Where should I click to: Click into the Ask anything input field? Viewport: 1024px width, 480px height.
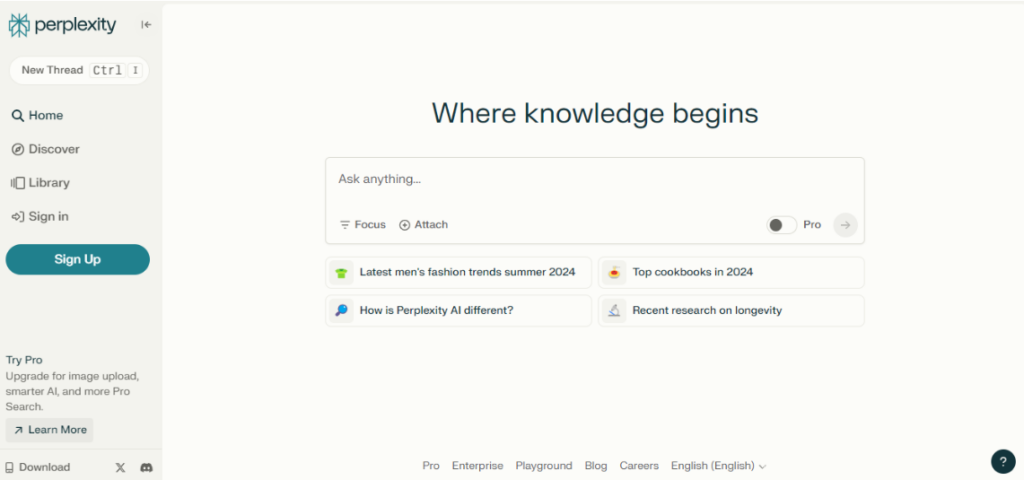pos(594,180)
